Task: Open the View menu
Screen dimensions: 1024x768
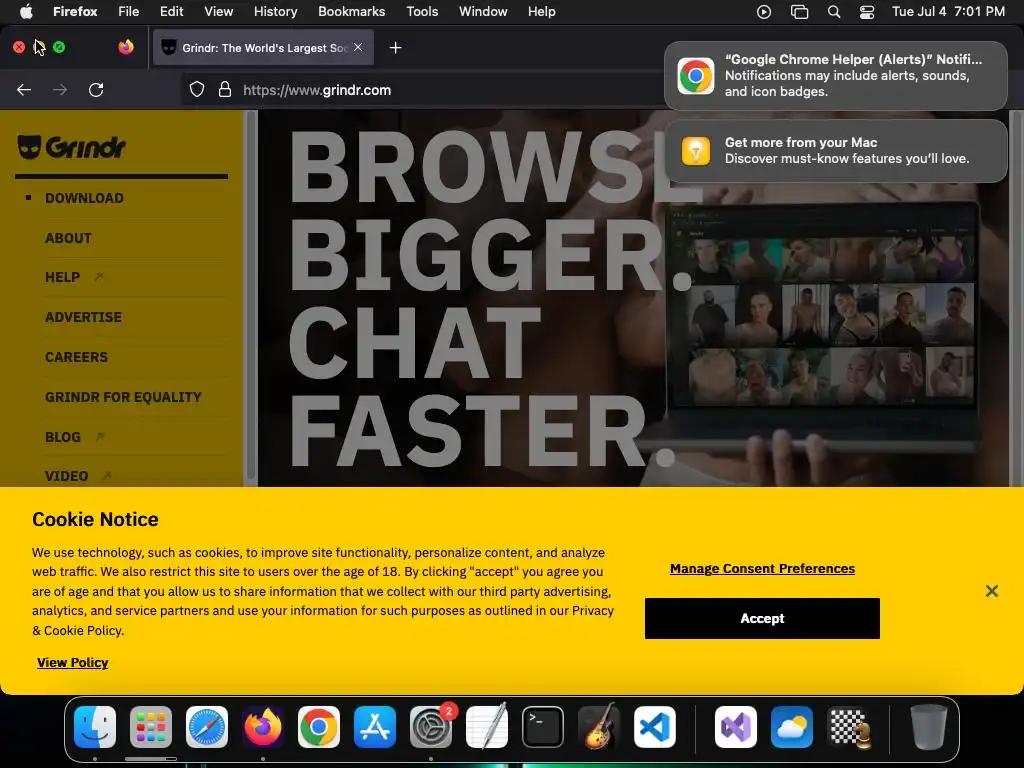Action: (x=219, y=12)
